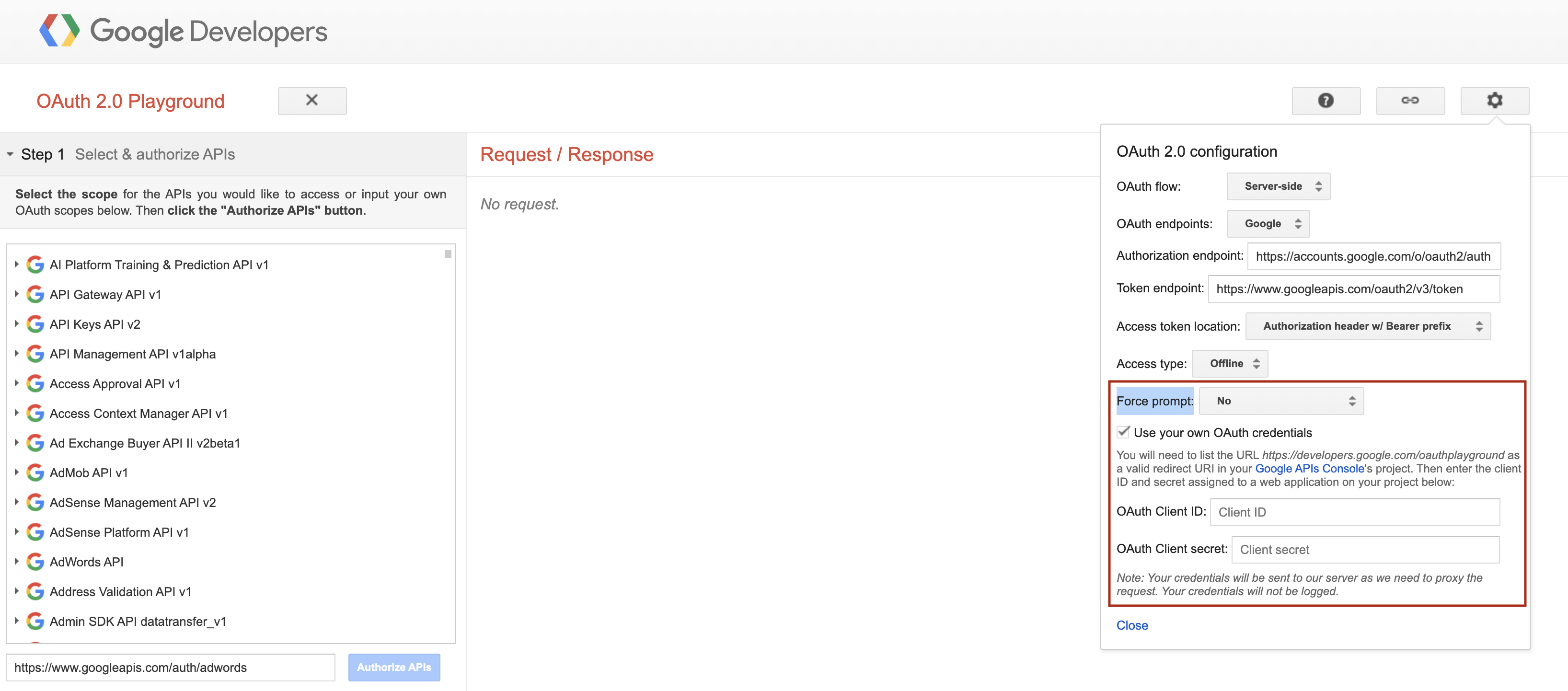This screenshot has width=1568, height=691.
Task: Click the Google icon next to AdWords API
Action: 35,562
